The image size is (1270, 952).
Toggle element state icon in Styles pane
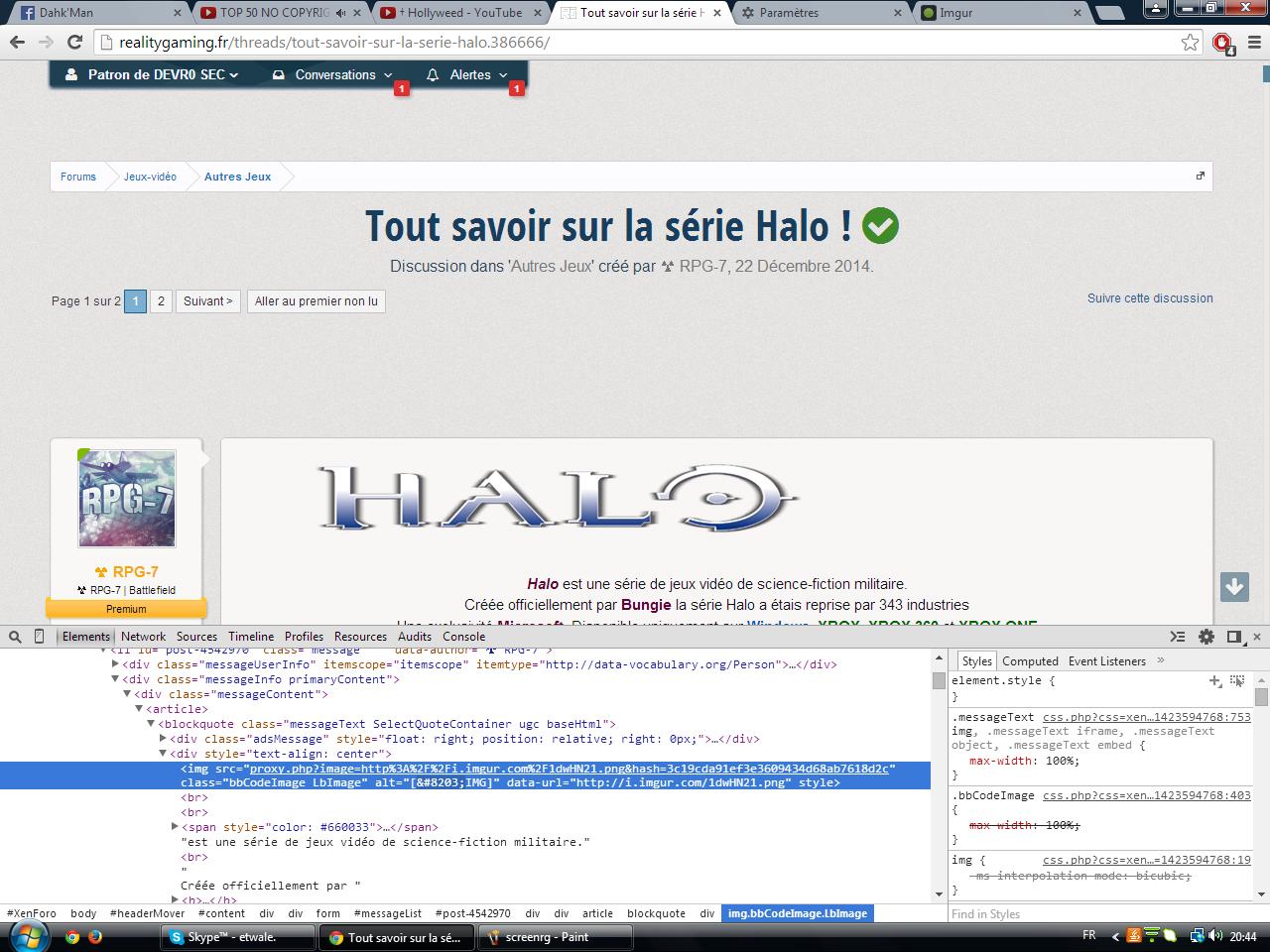(x=1237, y=680)
